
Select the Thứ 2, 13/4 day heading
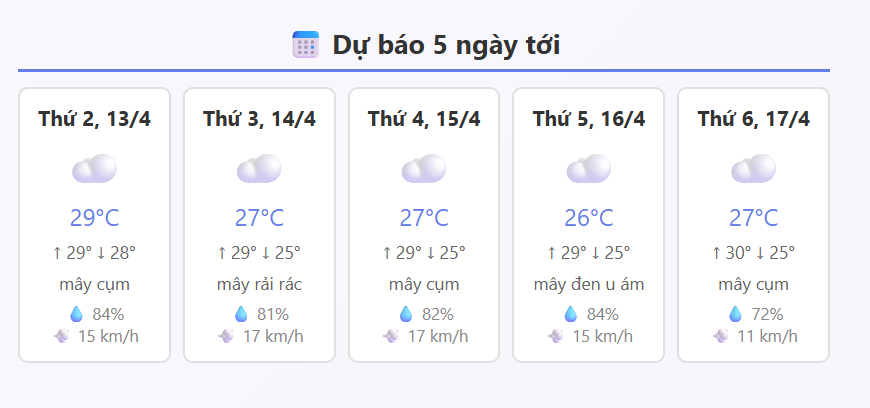[x=94, y=119]
